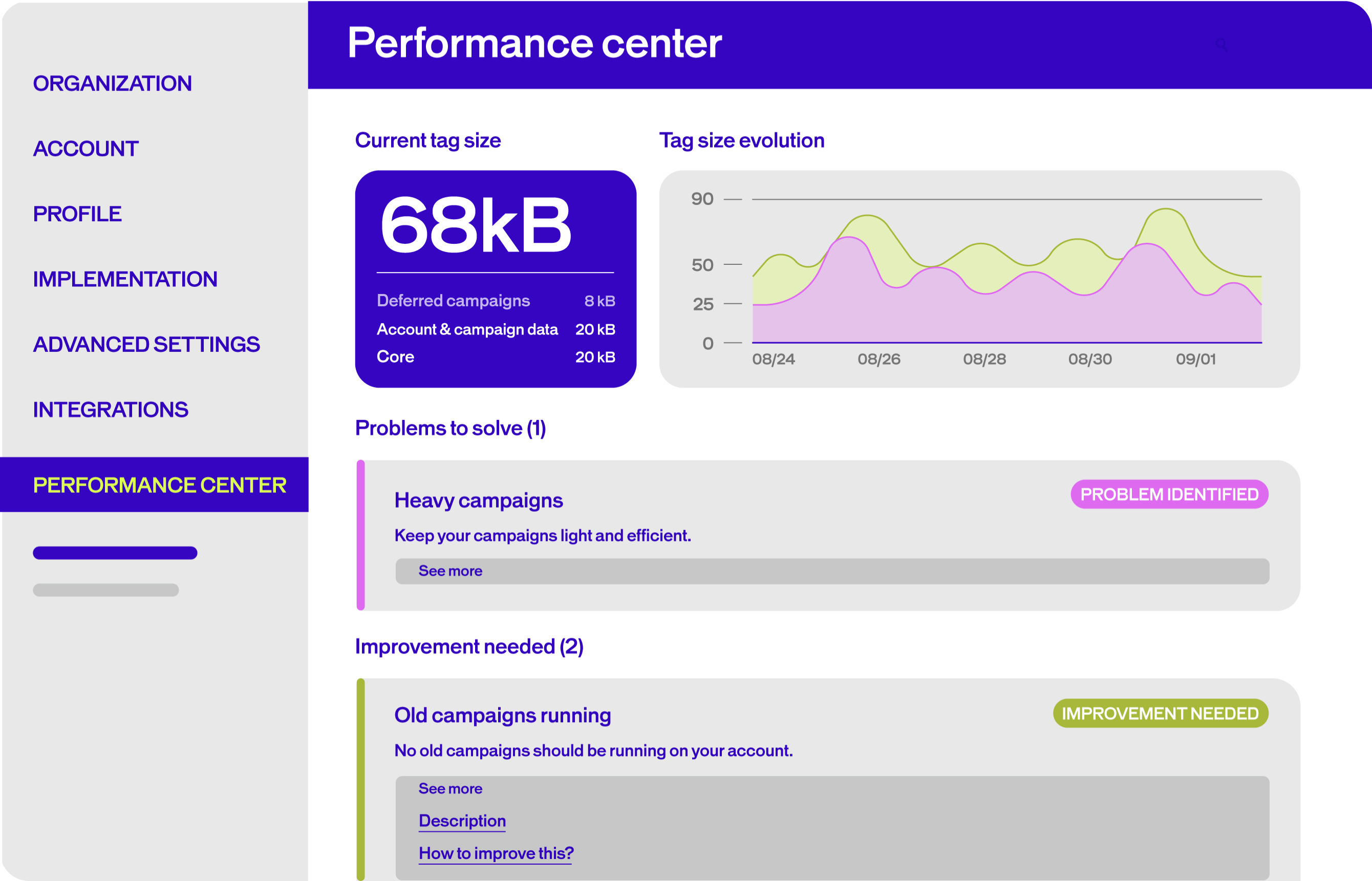
Task: Click the 08/26 date on chart axis
Action: pyautogui.click(x=878, y=359)
